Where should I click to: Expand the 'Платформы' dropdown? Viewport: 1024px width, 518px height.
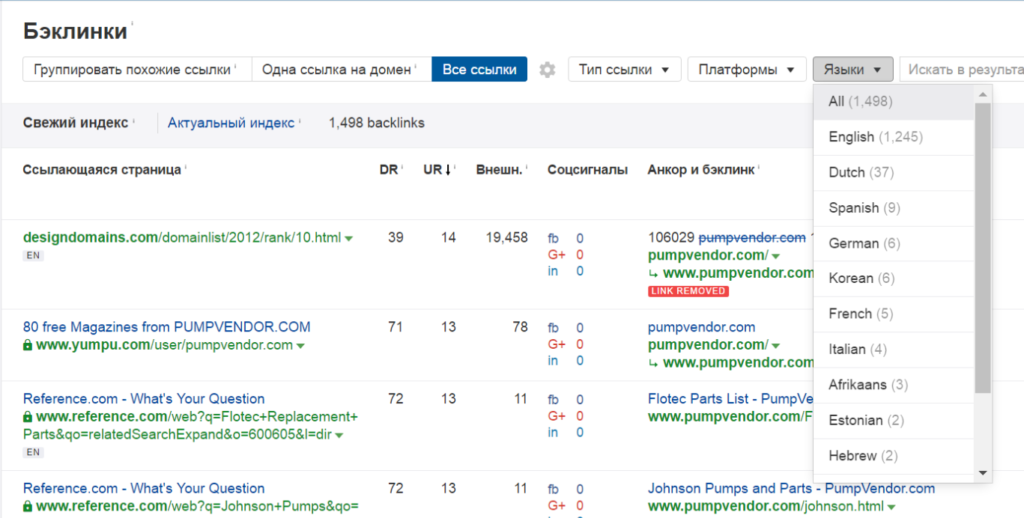(746, 69)
